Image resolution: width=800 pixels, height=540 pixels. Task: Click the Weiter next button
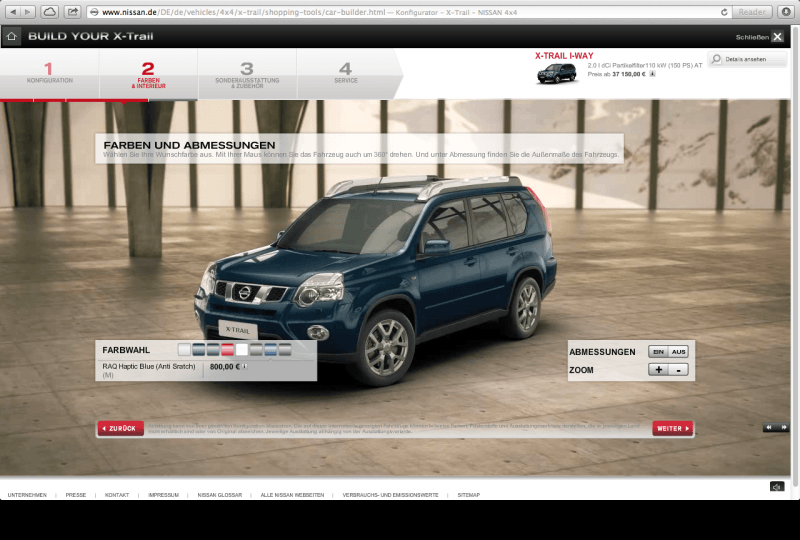[672, 428]
